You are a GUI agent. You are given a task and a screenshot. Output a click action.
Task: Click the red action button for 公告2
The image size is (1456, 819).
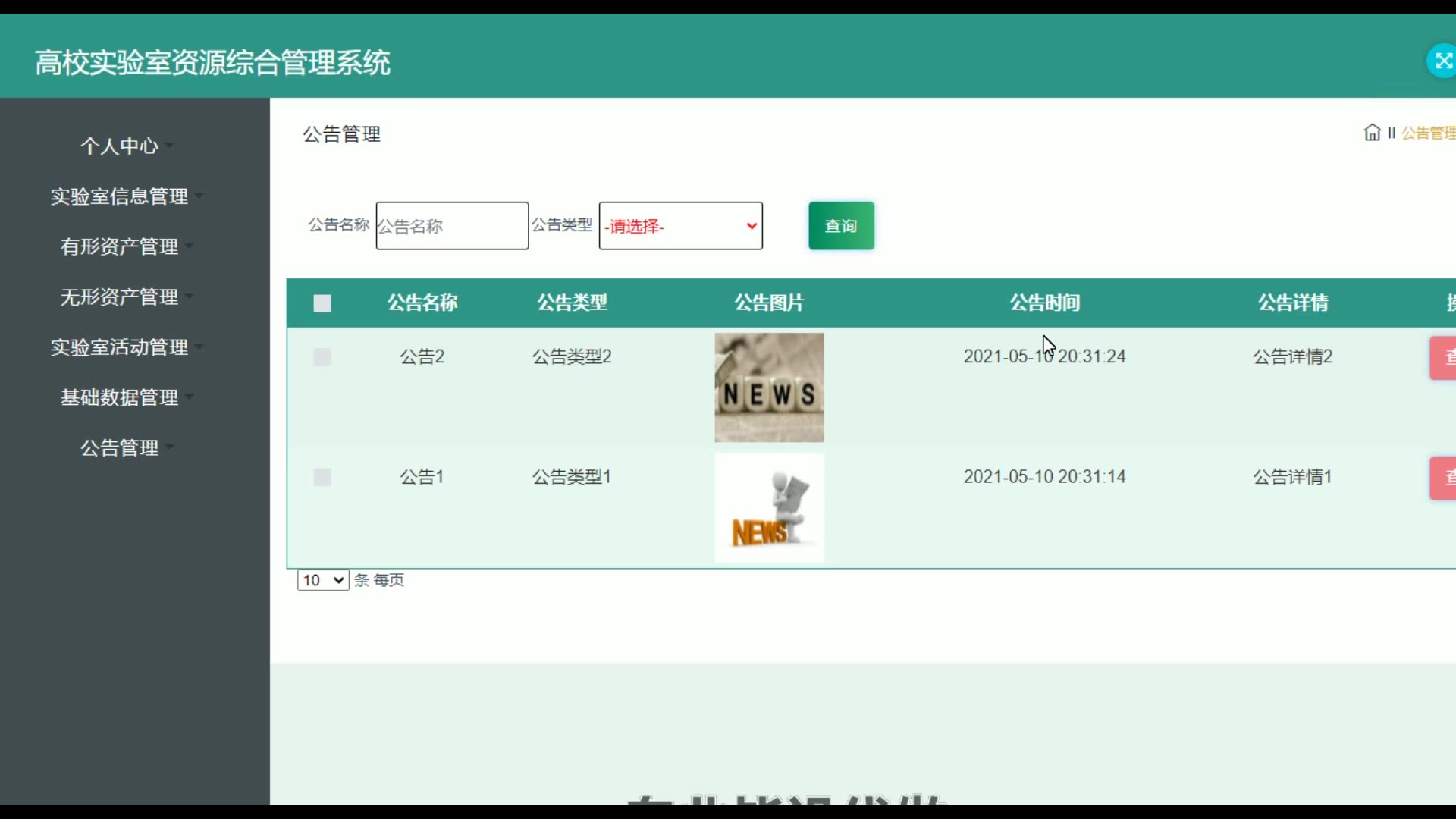pyautogui.click(x=1443, y=357)
